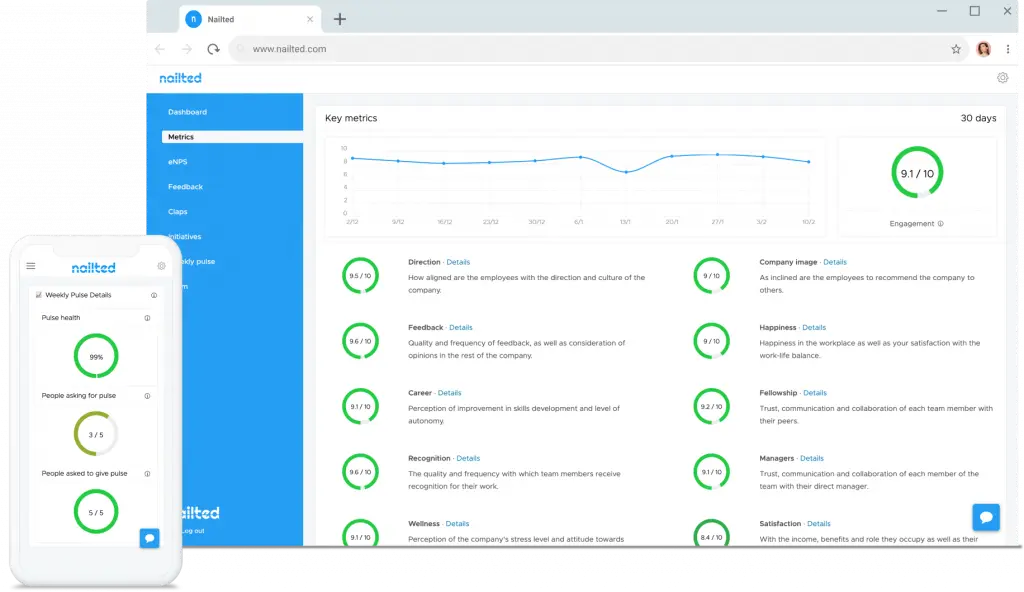Click the 3/5 progress ring on the phone

tap(95, 434)
